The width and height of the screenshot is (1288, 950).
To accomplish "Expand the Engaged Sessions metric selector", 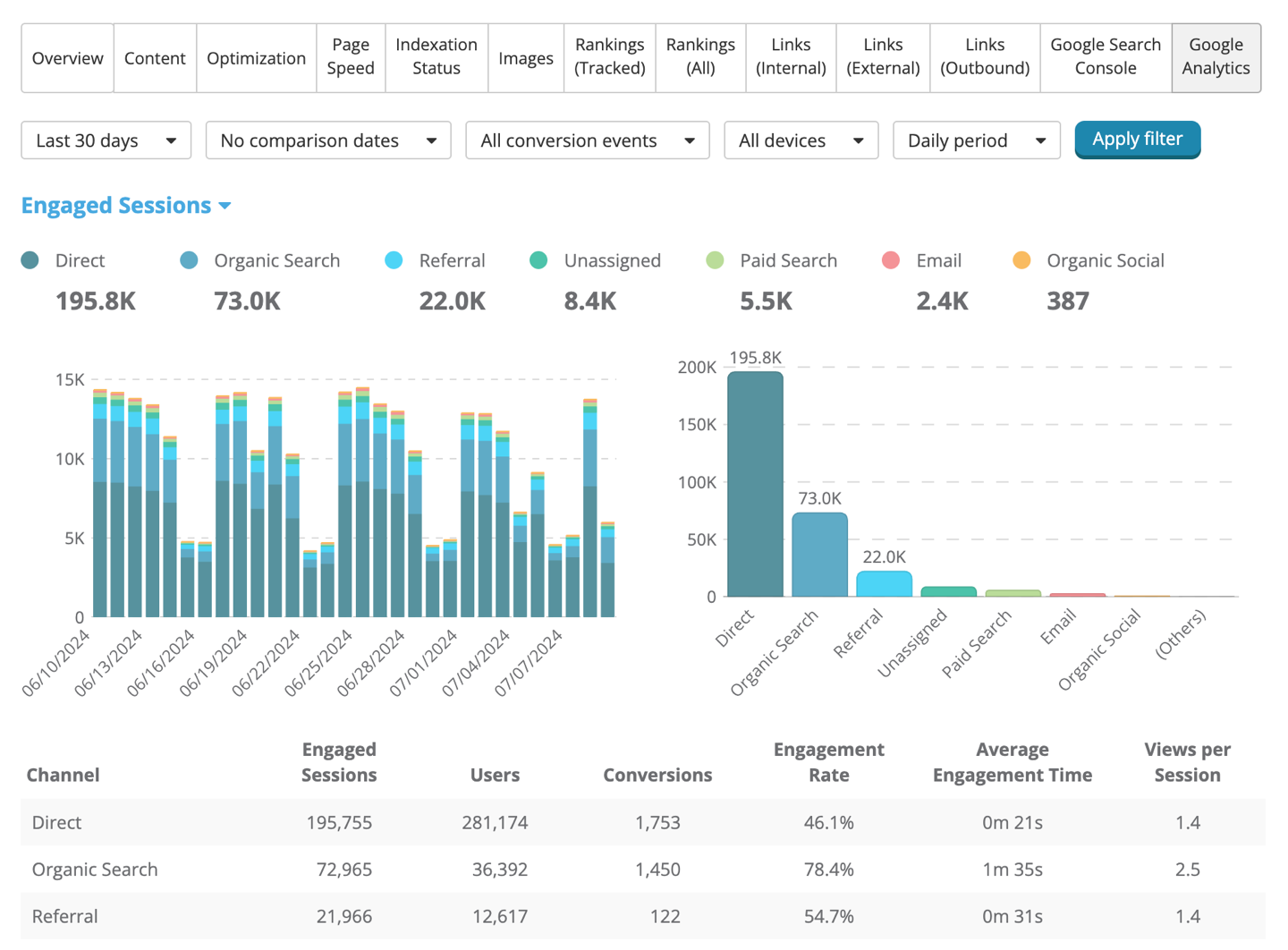I will click(126, 206).
